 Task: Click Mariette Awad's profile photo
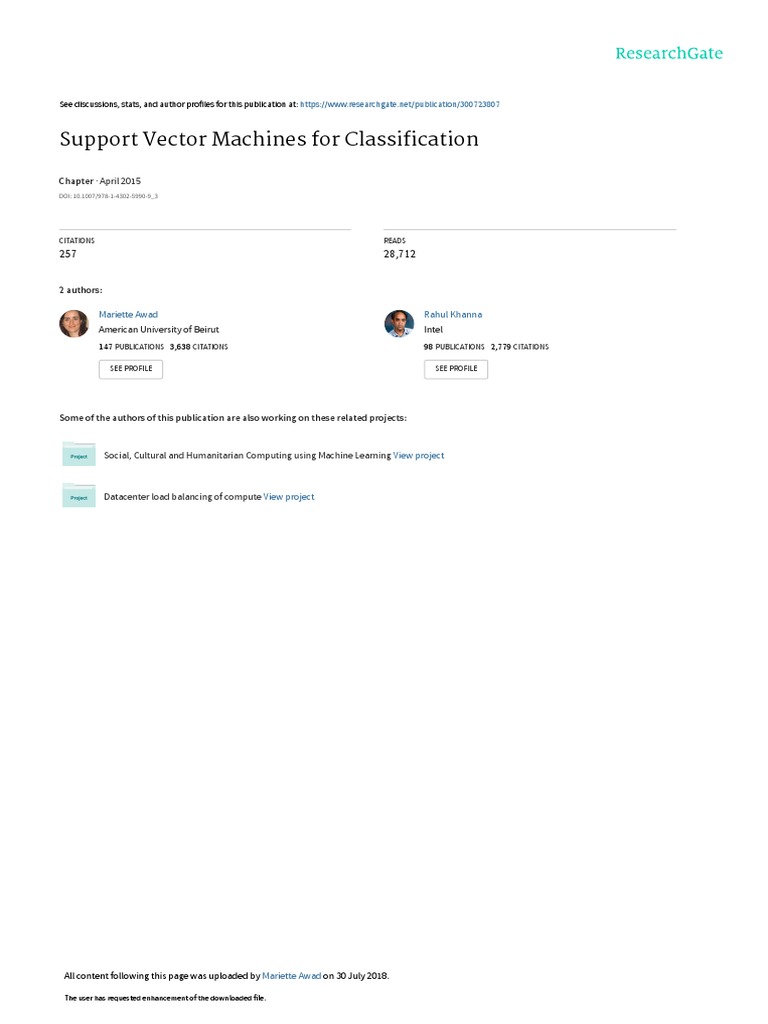click(74, 323)
